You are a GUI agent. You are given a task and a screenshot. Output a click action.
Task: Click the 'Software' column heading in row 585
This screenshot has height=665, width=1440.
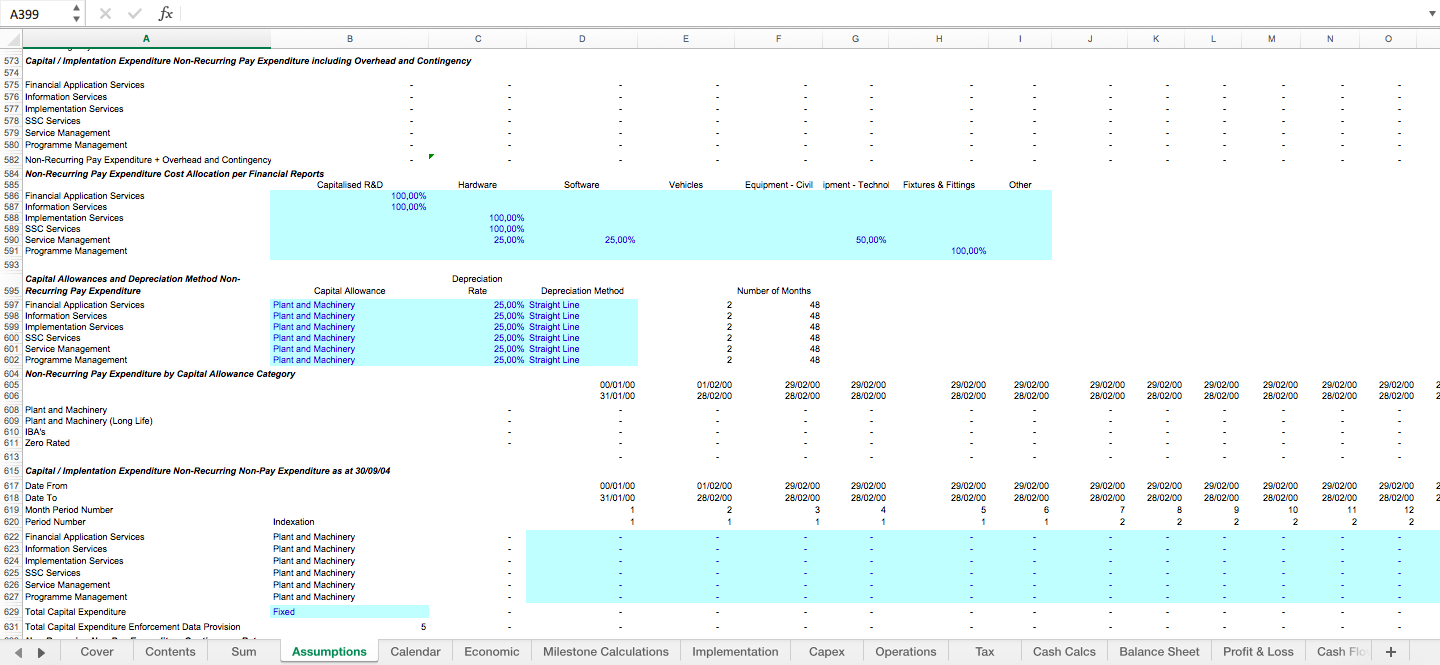click(x=582, y=185)
